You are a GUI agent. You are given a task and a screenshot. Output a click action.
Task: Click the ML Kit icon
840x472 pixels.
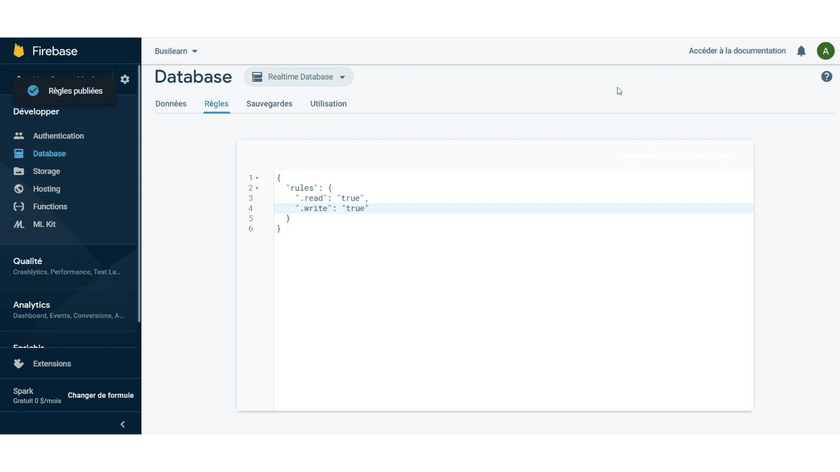pyautogui.click(x=19, y=224)
